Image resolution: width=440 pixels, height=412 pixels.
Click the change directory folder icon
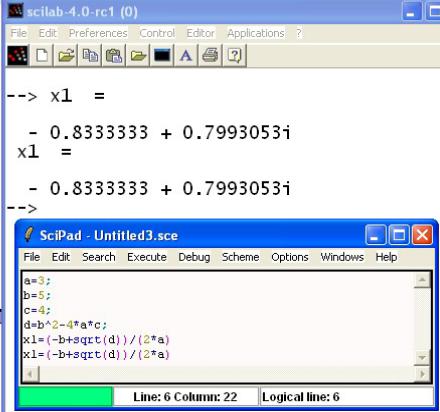(138, 55)
